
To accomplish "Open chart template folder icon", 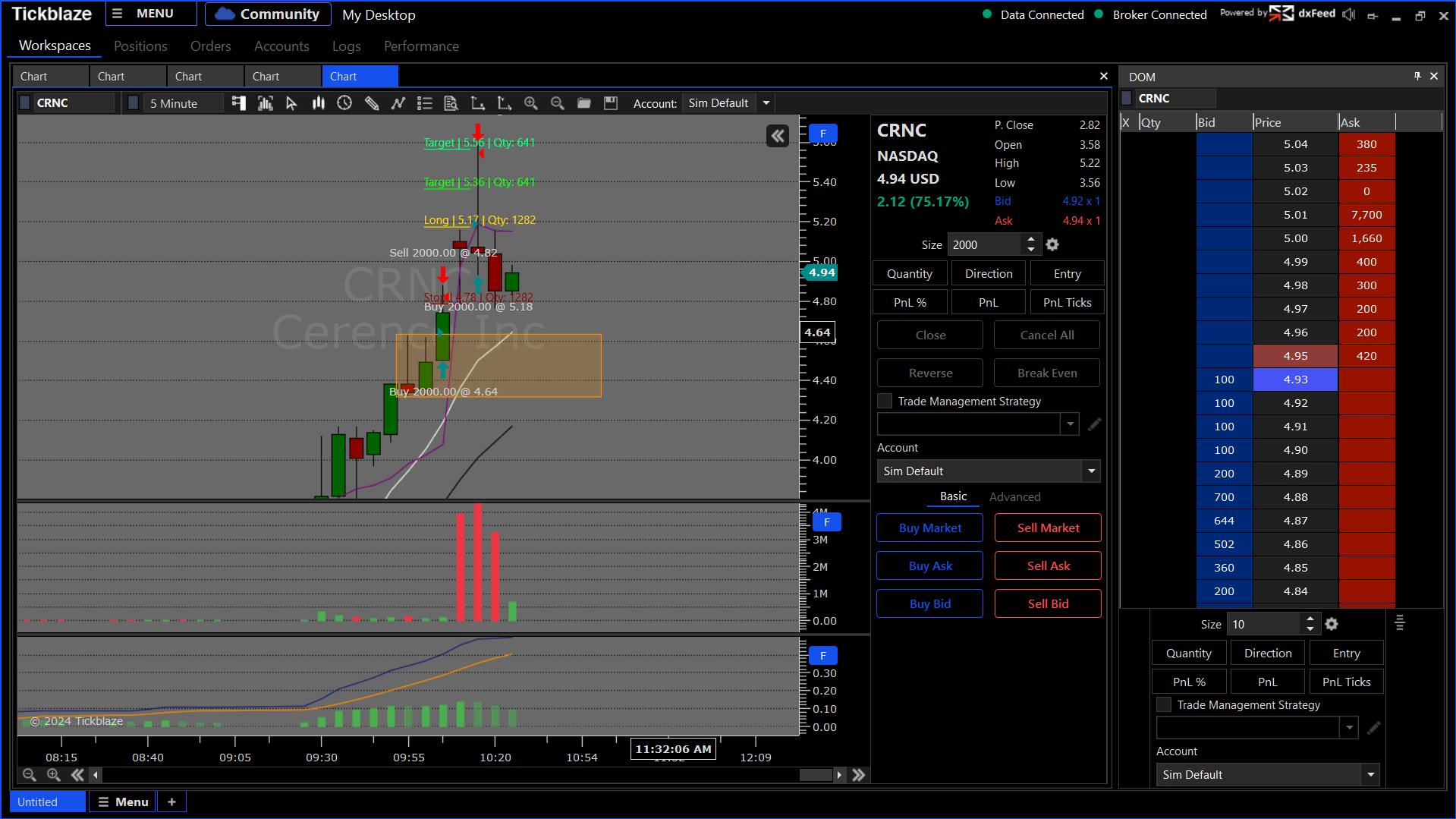I will pos(584,103).
